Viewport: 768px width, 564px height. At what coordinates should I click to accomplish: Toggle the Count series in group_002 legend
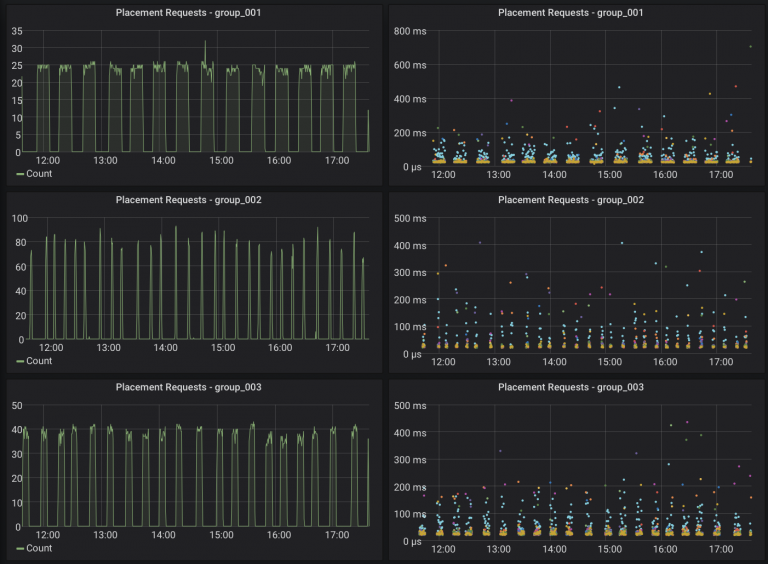[39, 361]
